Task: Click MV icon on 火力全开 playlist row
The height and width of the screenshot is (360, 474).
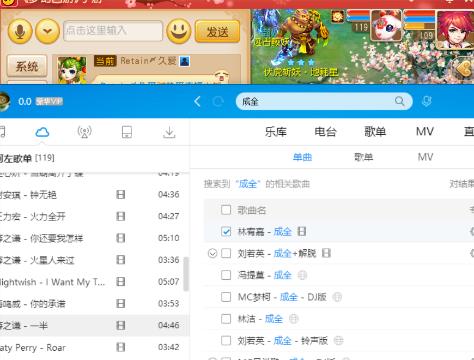Action: click(x=121, y=216)
